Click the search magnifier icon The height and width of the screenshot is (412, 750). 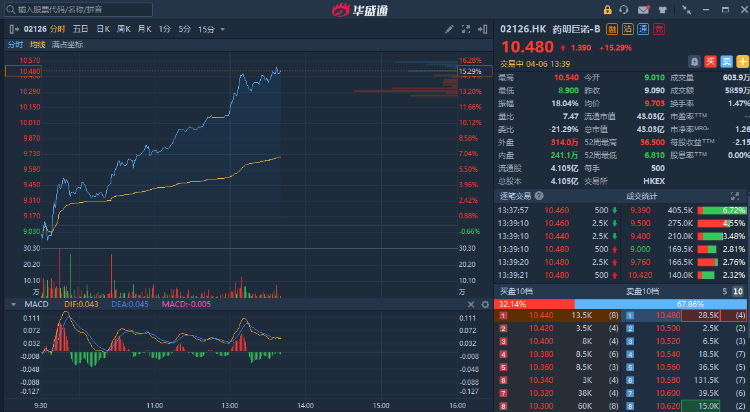[x=11, y=10]
